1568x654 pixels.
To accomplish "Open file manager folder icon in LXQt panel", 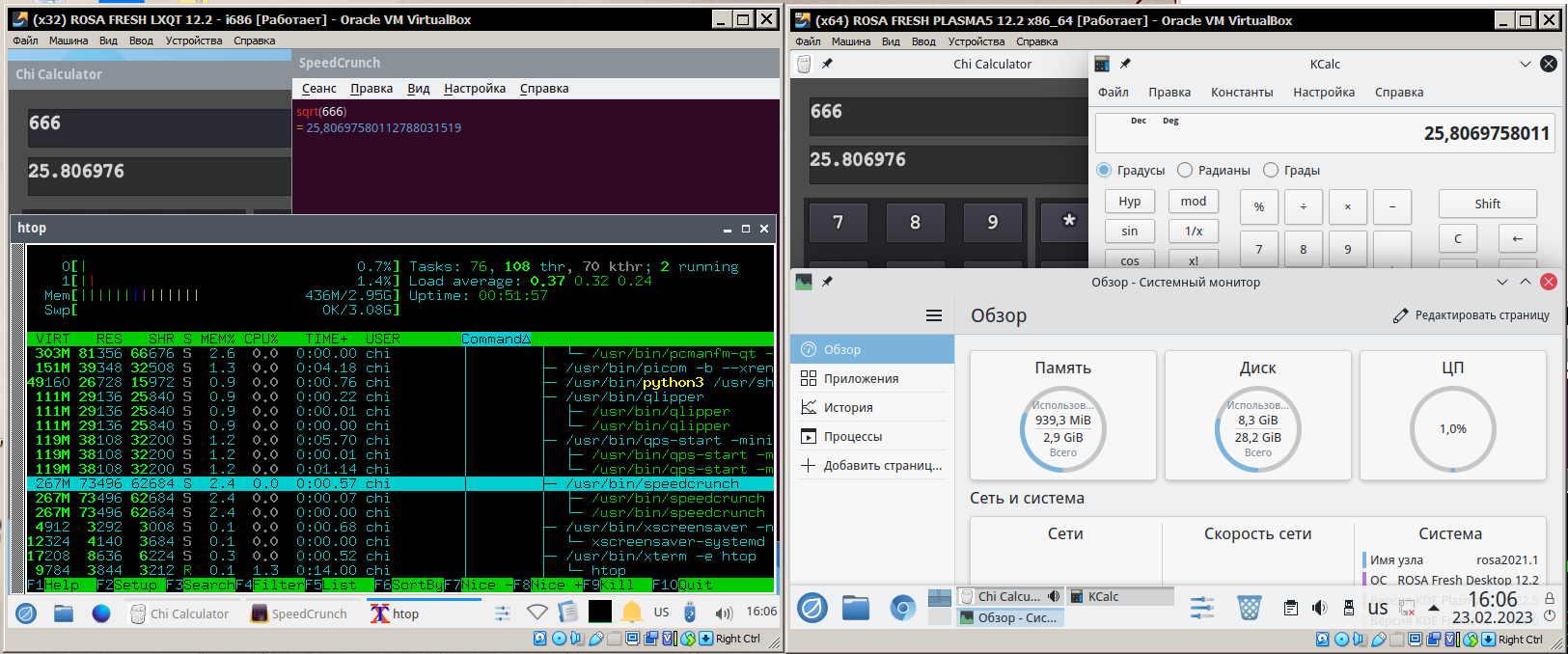I will tap(64, 613).
